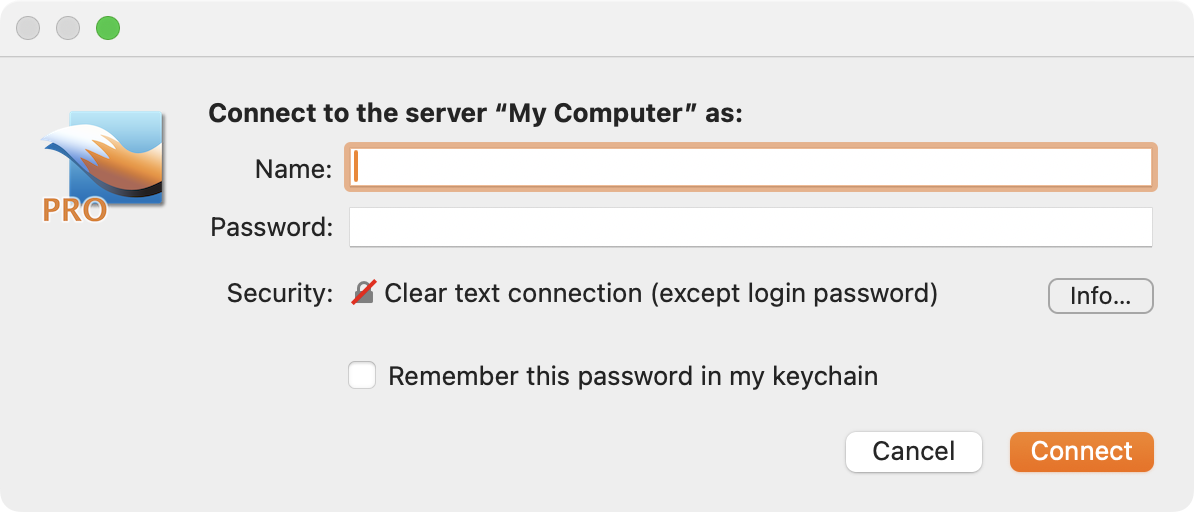Image resolution: width=1194 pixels, height=512 pixels.
Task: Click the "Password:" field label
Action: tap(271, 227)
